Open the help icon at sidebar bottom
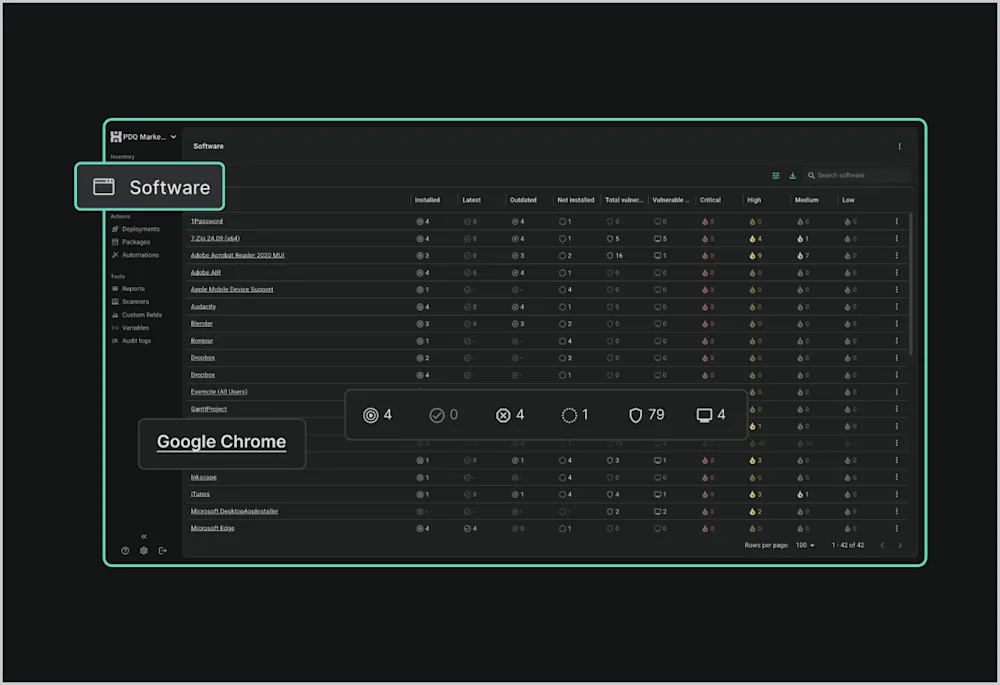The height and width of the screenshot is (685, 1000). click(x=125, y=550)
